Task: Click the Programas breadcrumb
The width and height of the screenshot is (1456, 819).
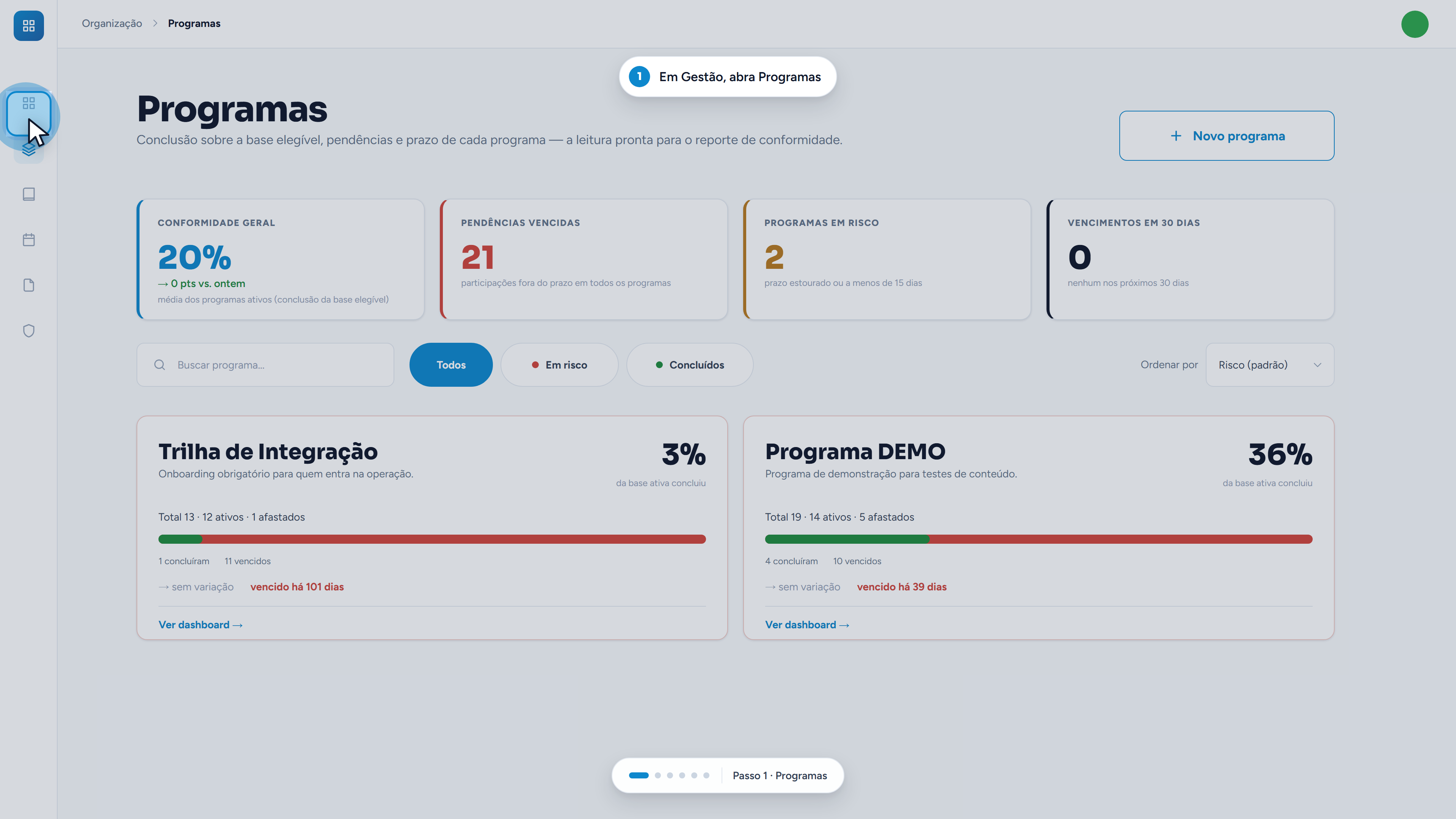Action: [x=194, y=23]
